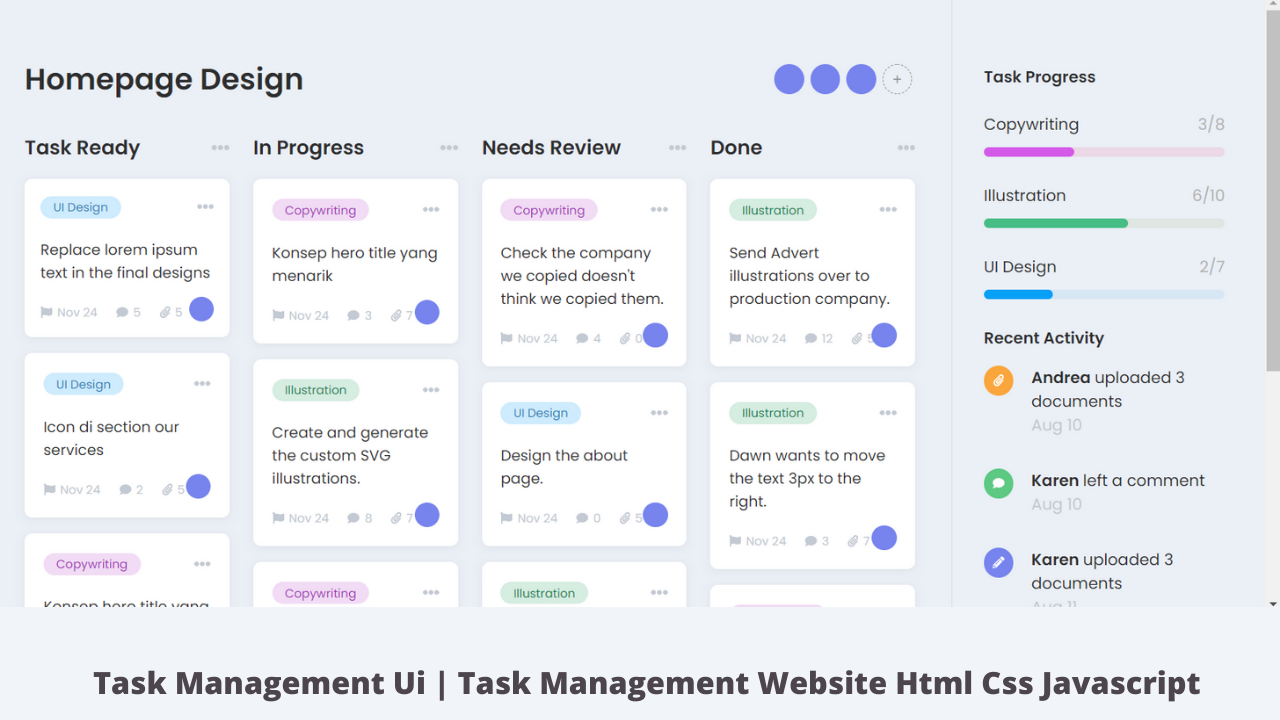Click flag icon on Replace lorem ipsum card
Screen dimensions: 1280x720
pos(46,312)
